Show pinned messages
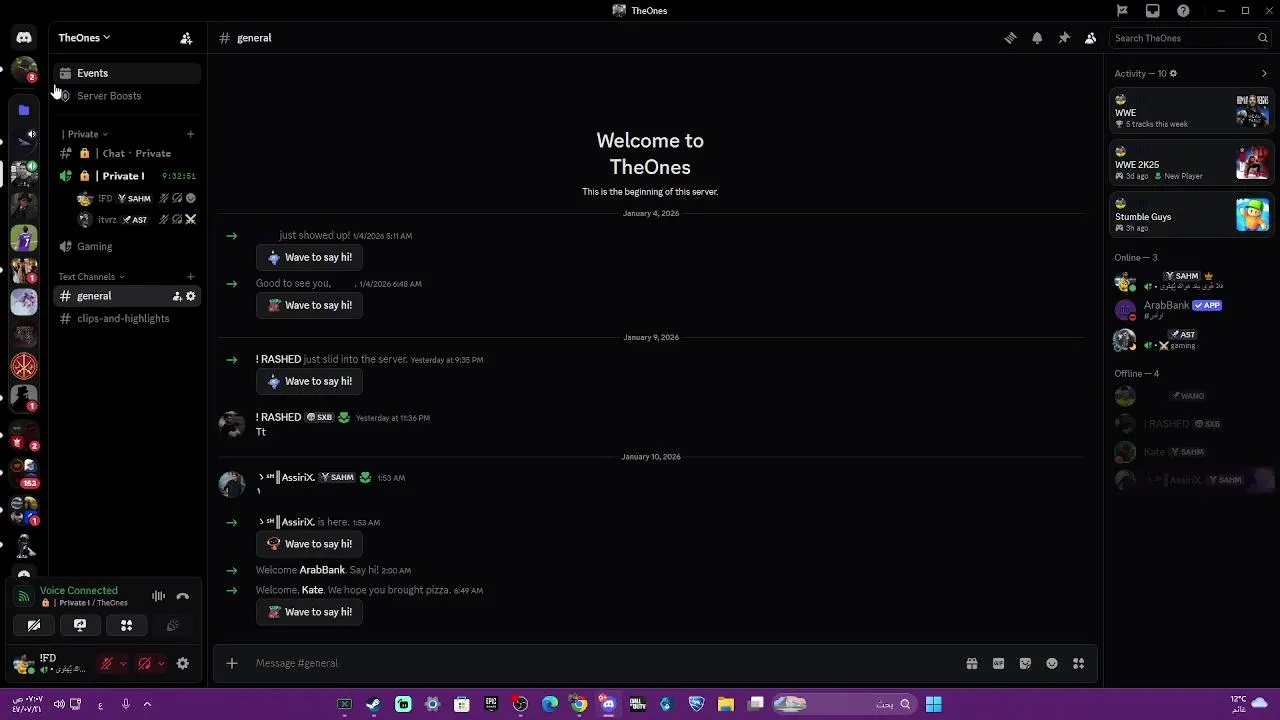1280x720 pixels. [1064, 38]
